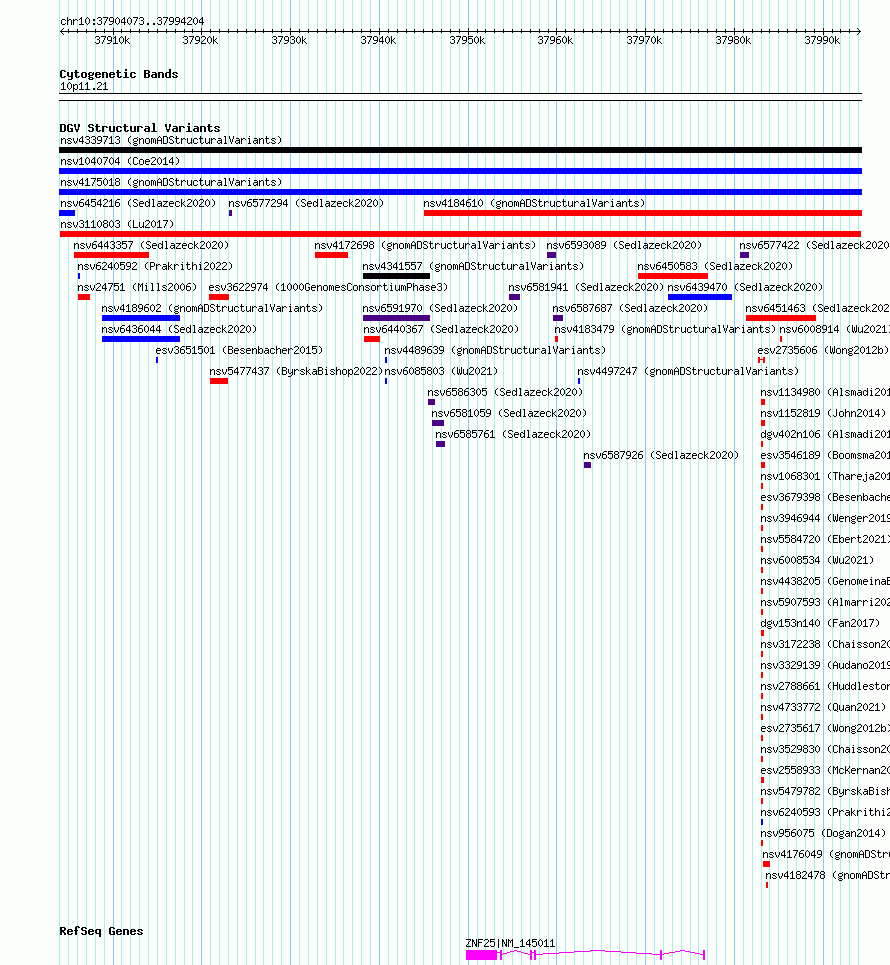
Task: Open nsv1134980 Alsmadi variant label
Action: [x=825, y=392]
